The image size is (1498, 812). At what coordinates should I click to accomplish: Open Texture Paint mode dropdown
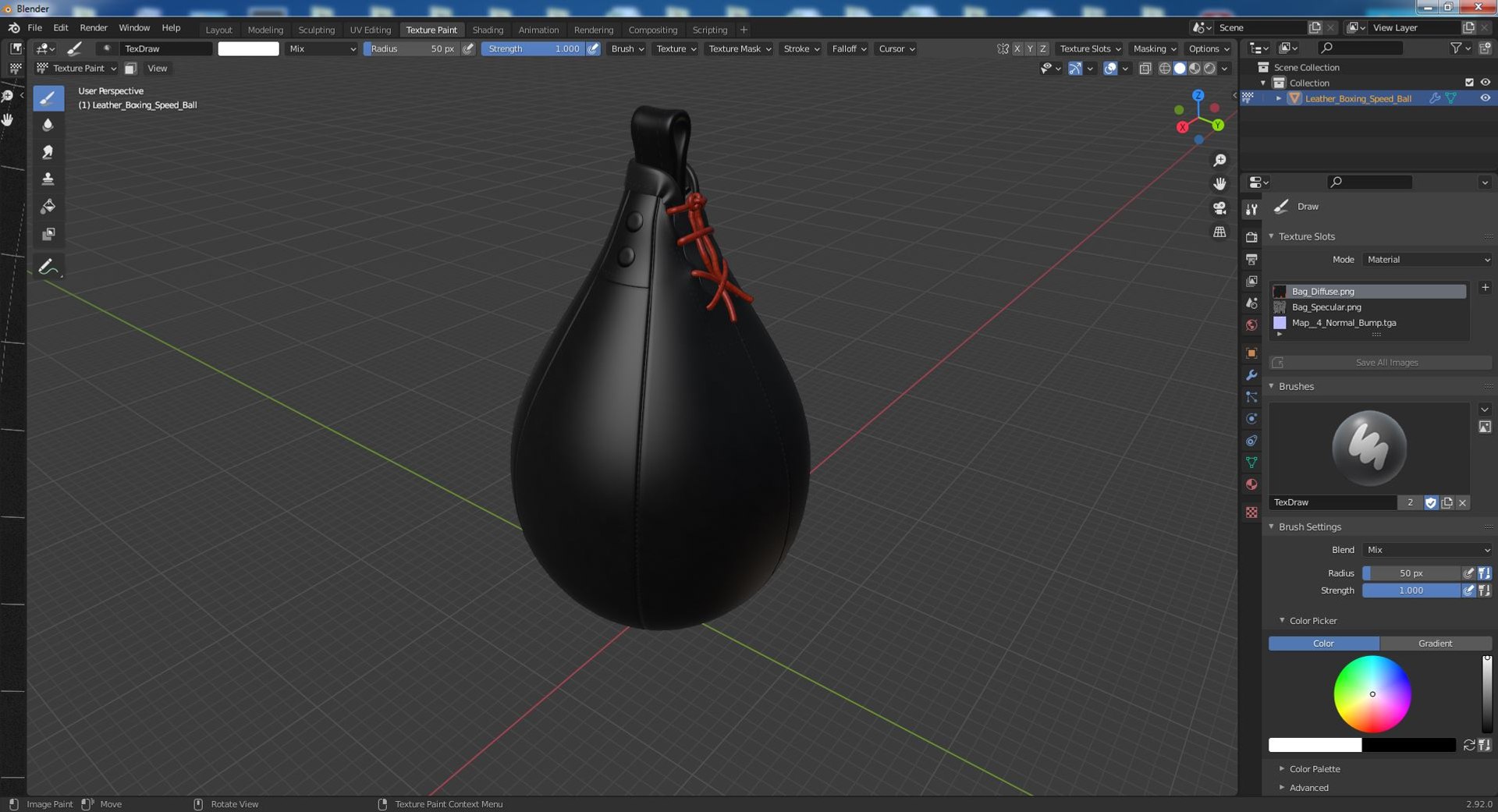point(76,69)
